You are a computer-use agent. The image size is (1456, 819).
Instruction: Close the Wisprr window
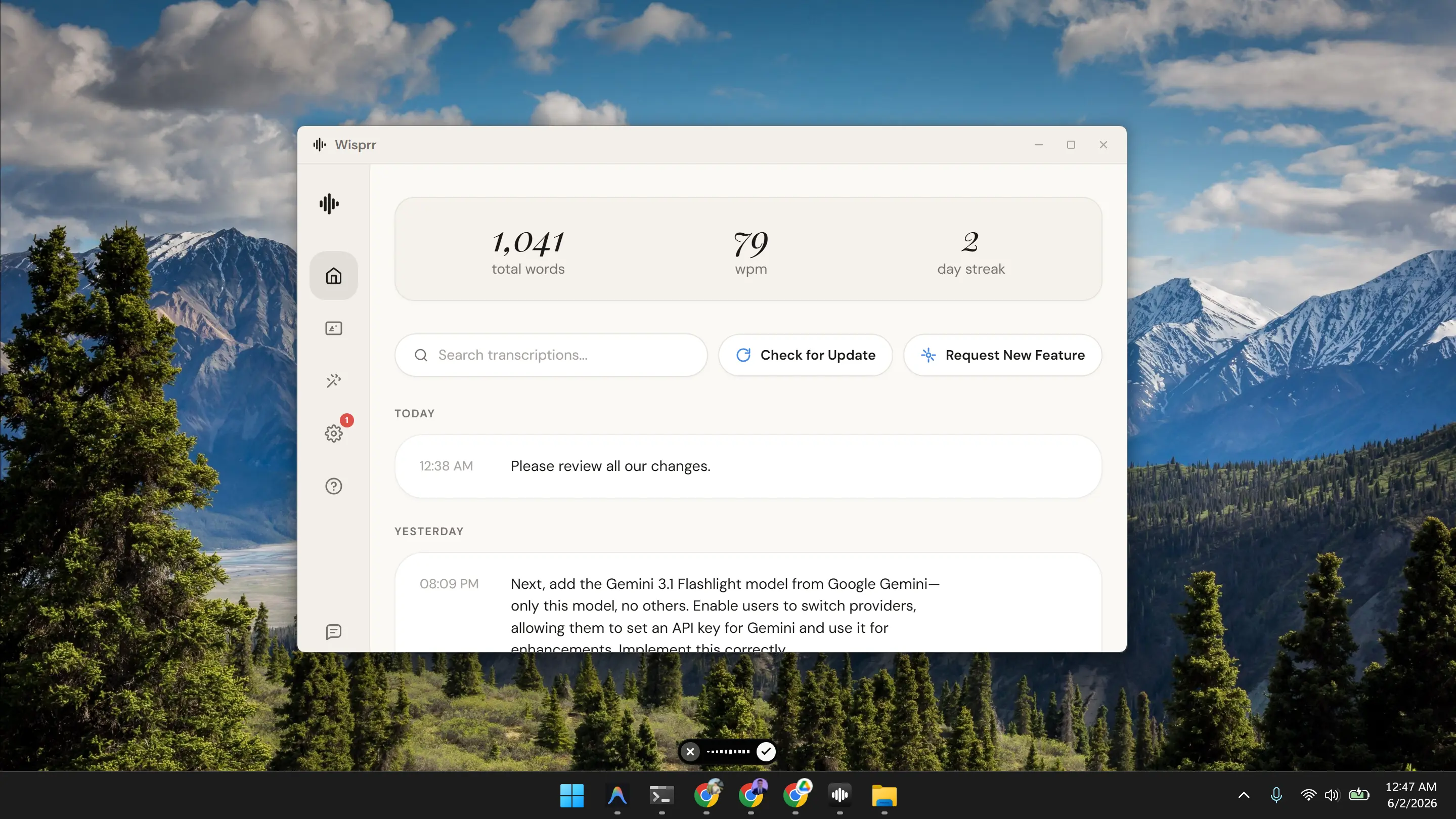1104,145
